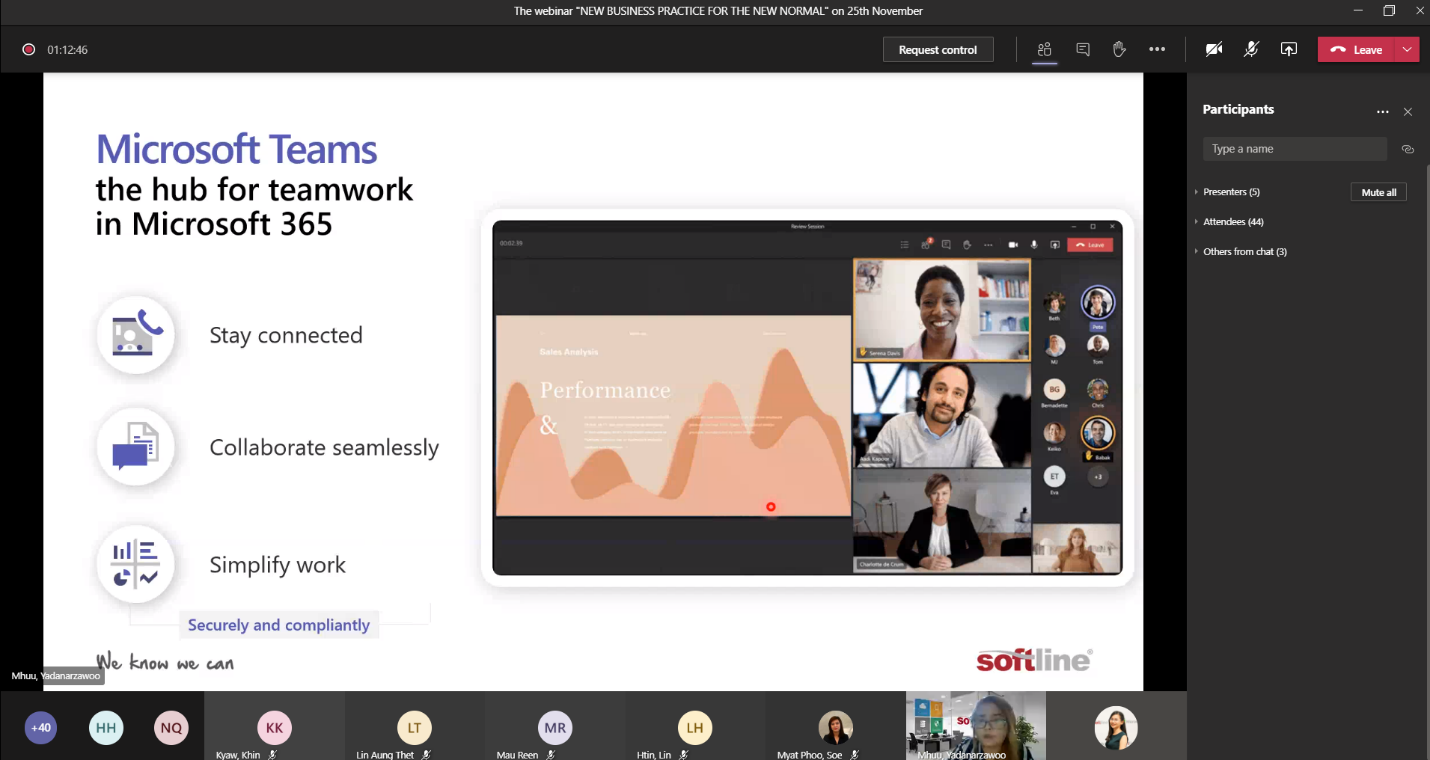Click the Microsoft Teams slide title

236,149
